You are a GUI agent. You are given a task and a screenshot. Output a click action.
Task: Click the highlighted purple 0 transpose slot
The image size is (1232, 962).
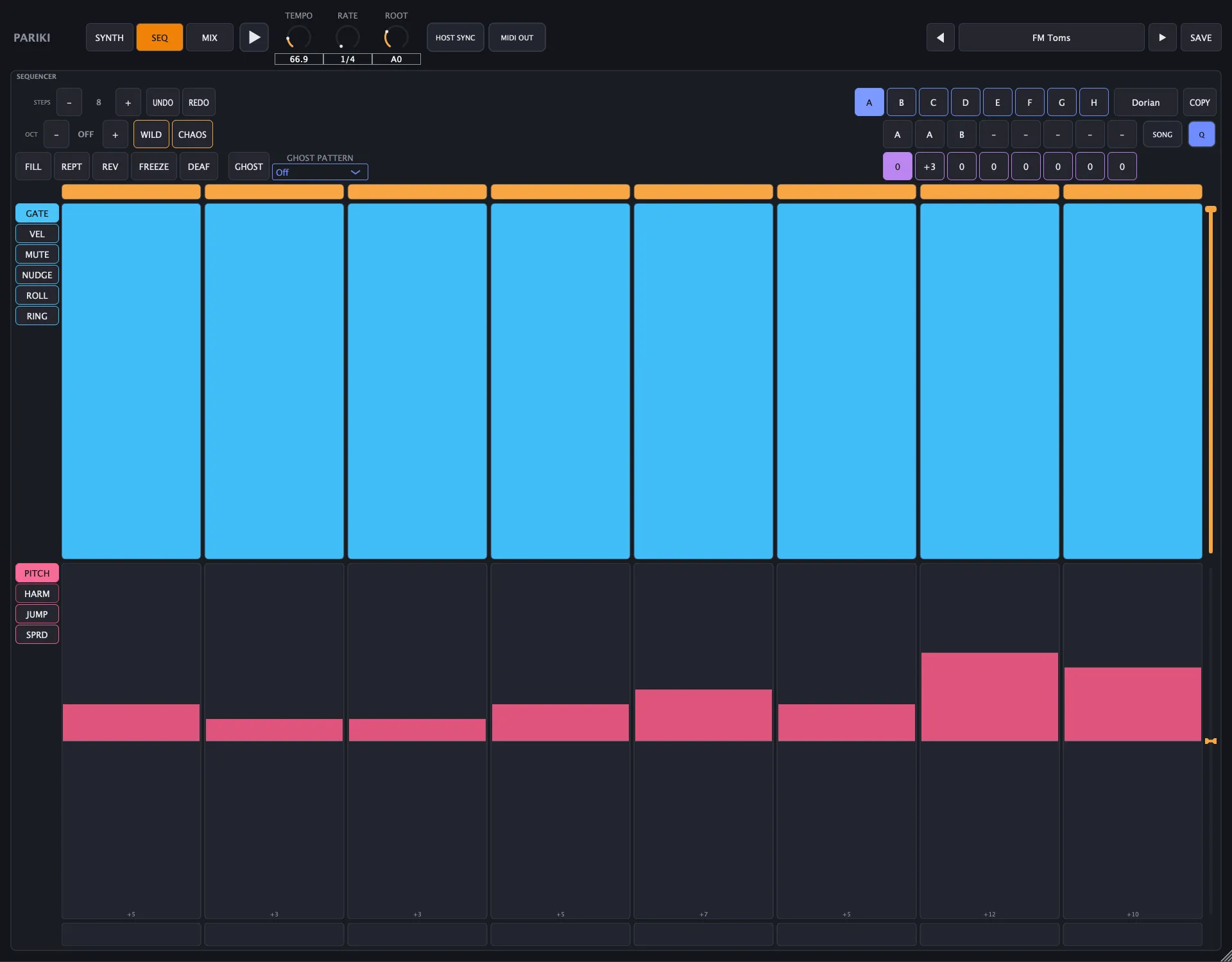pyautogui.click(x=898, y=167)
